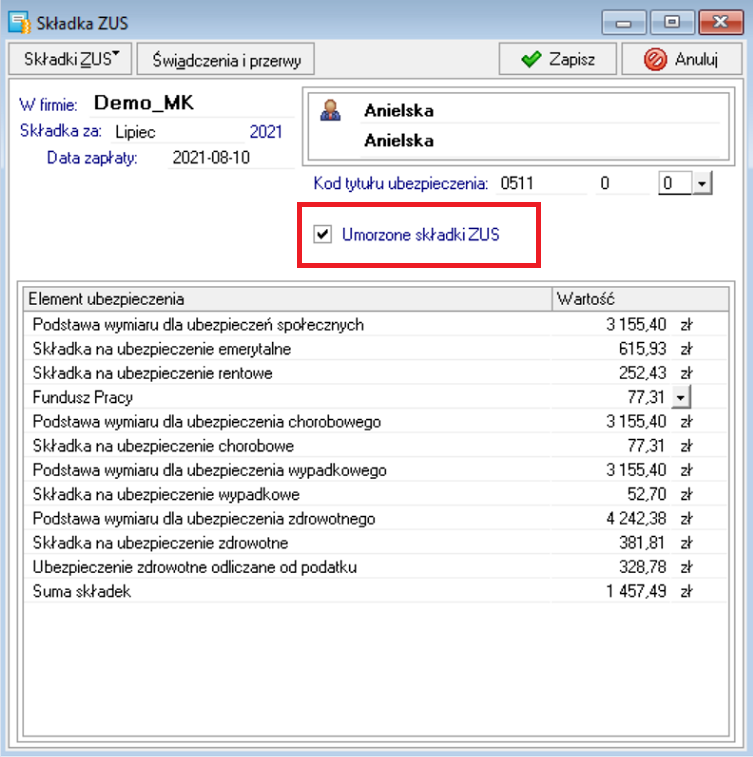Screen dimensions: 753x757
Task: Select 'Podstawa wymiaru dla ubezpieczenia chorobowego' row
Action: coord(375,421)
